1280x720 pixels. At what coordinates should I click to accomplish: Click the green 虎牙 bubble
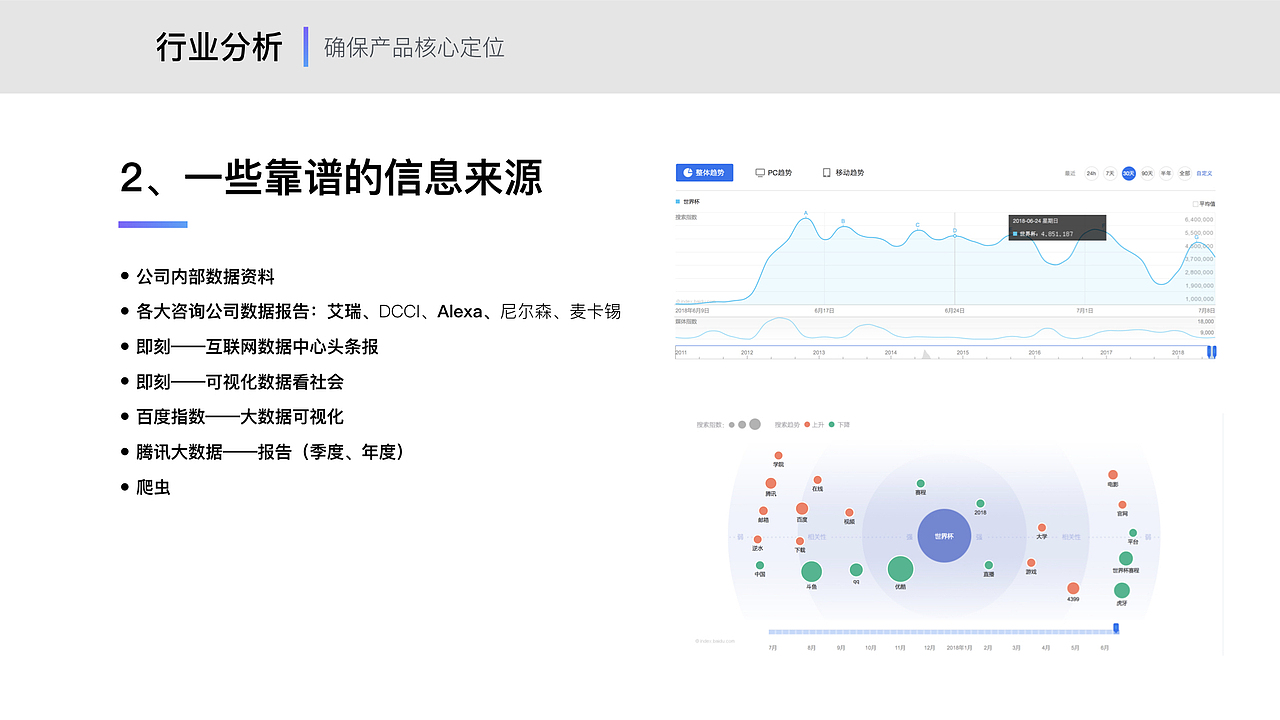click(x=1121, y=590)
